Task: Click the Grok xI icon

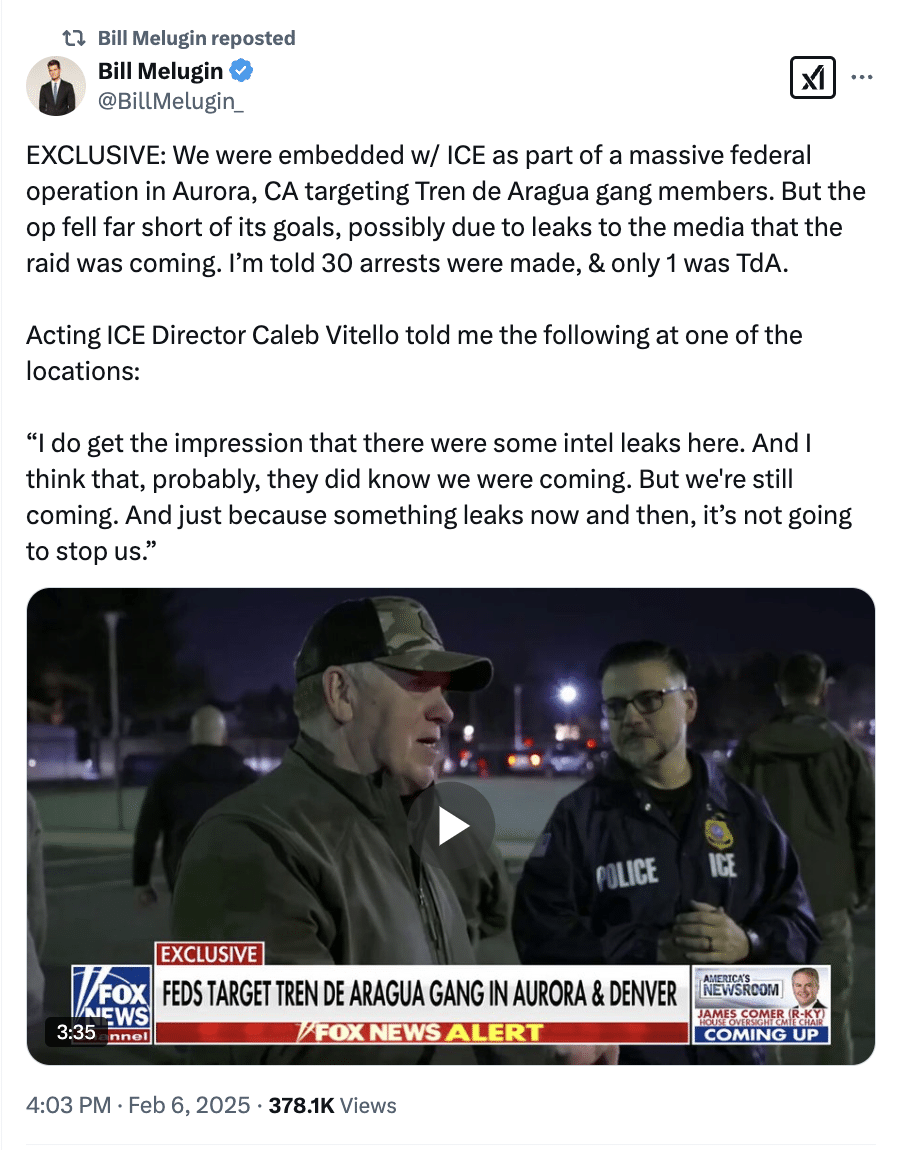Action: [x=813, y=78]
